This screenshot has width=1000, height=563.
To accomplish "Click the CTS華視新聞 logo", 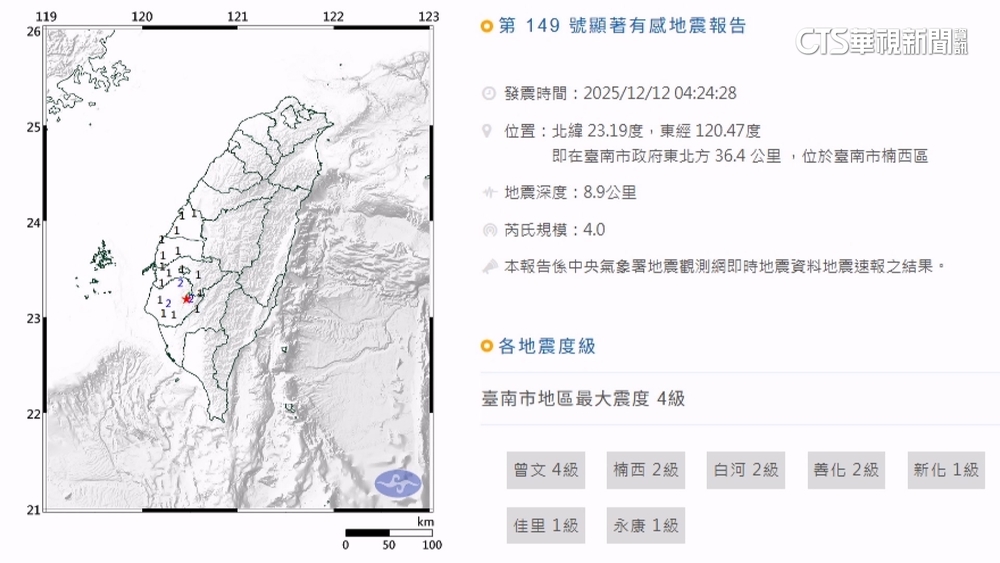I will tap(881, 41).
